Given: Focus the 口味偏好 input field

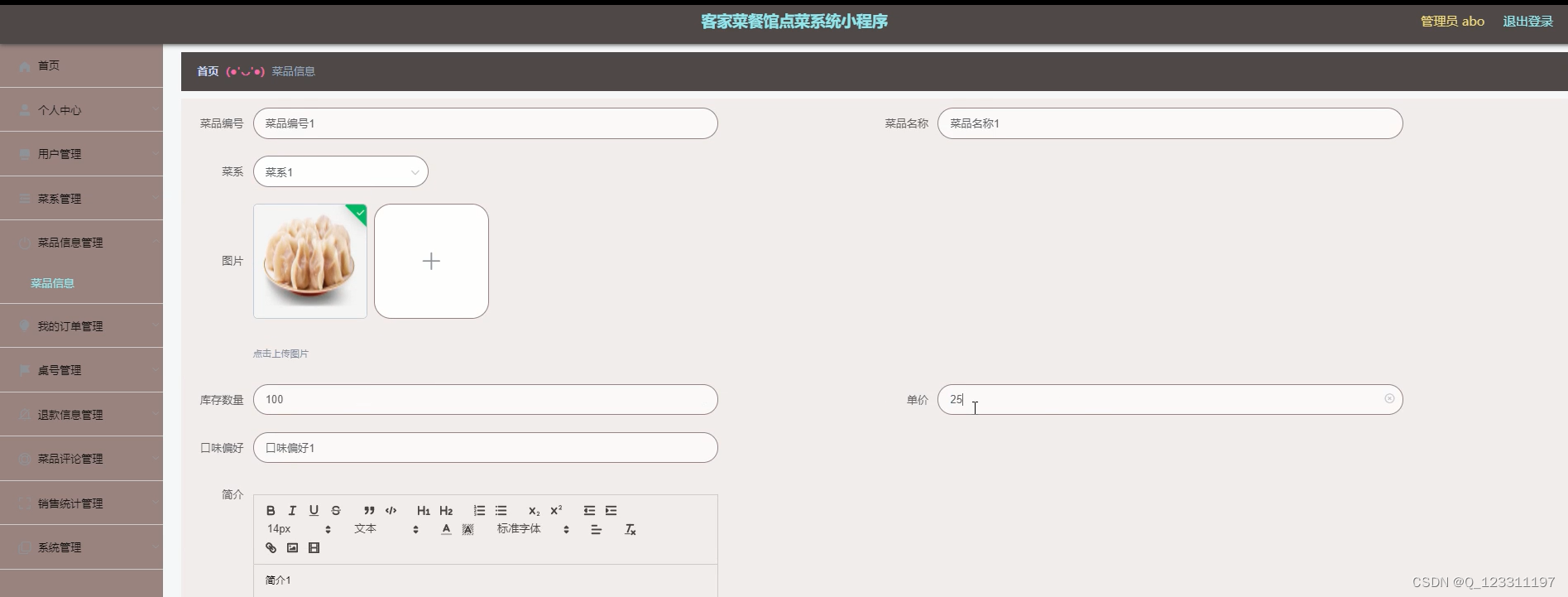Looking at the screenshot, I should [485, 447].
